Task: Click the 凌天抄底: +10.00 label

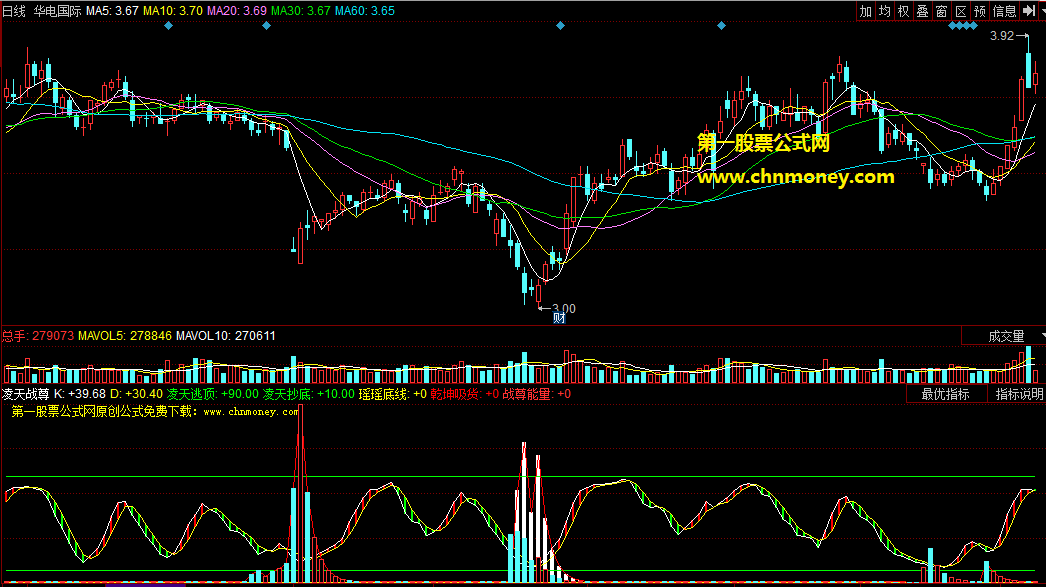Action: (x=309, y=394)
